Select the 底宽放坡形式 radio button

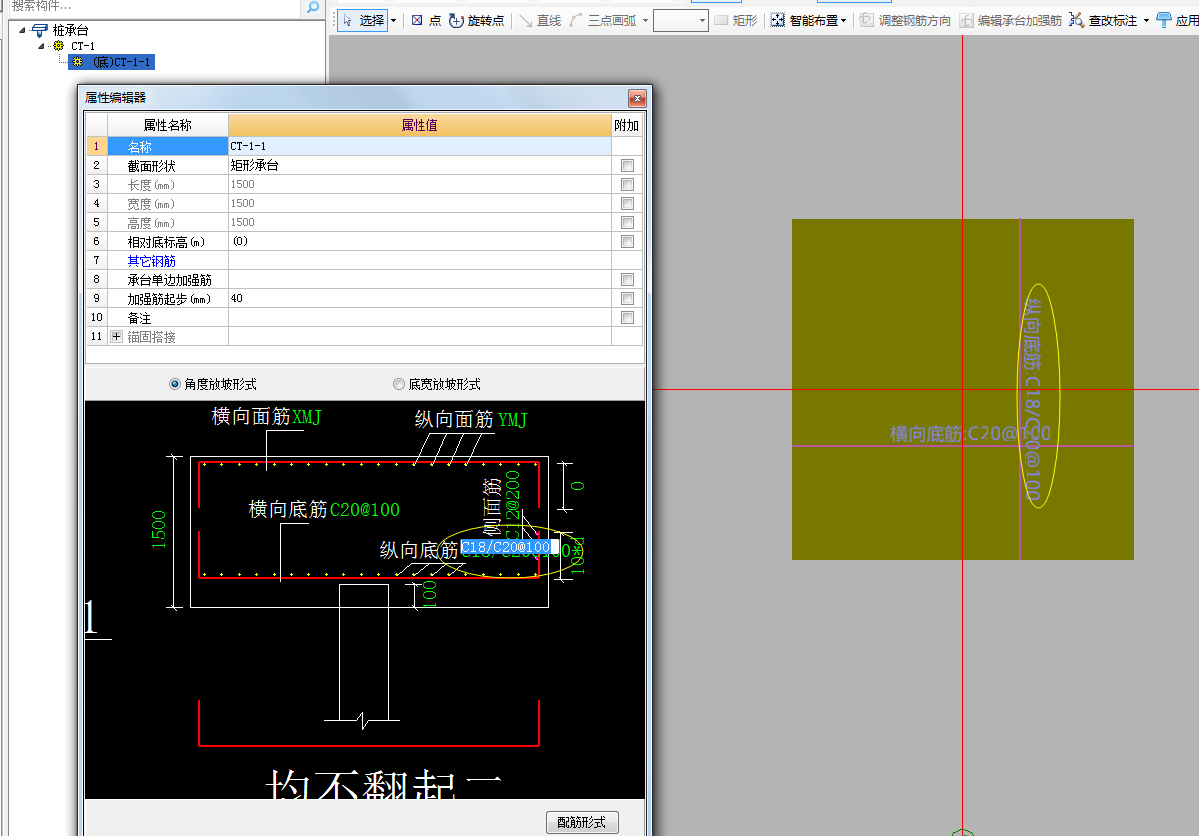pyautogui.click(x=398, y=384)
